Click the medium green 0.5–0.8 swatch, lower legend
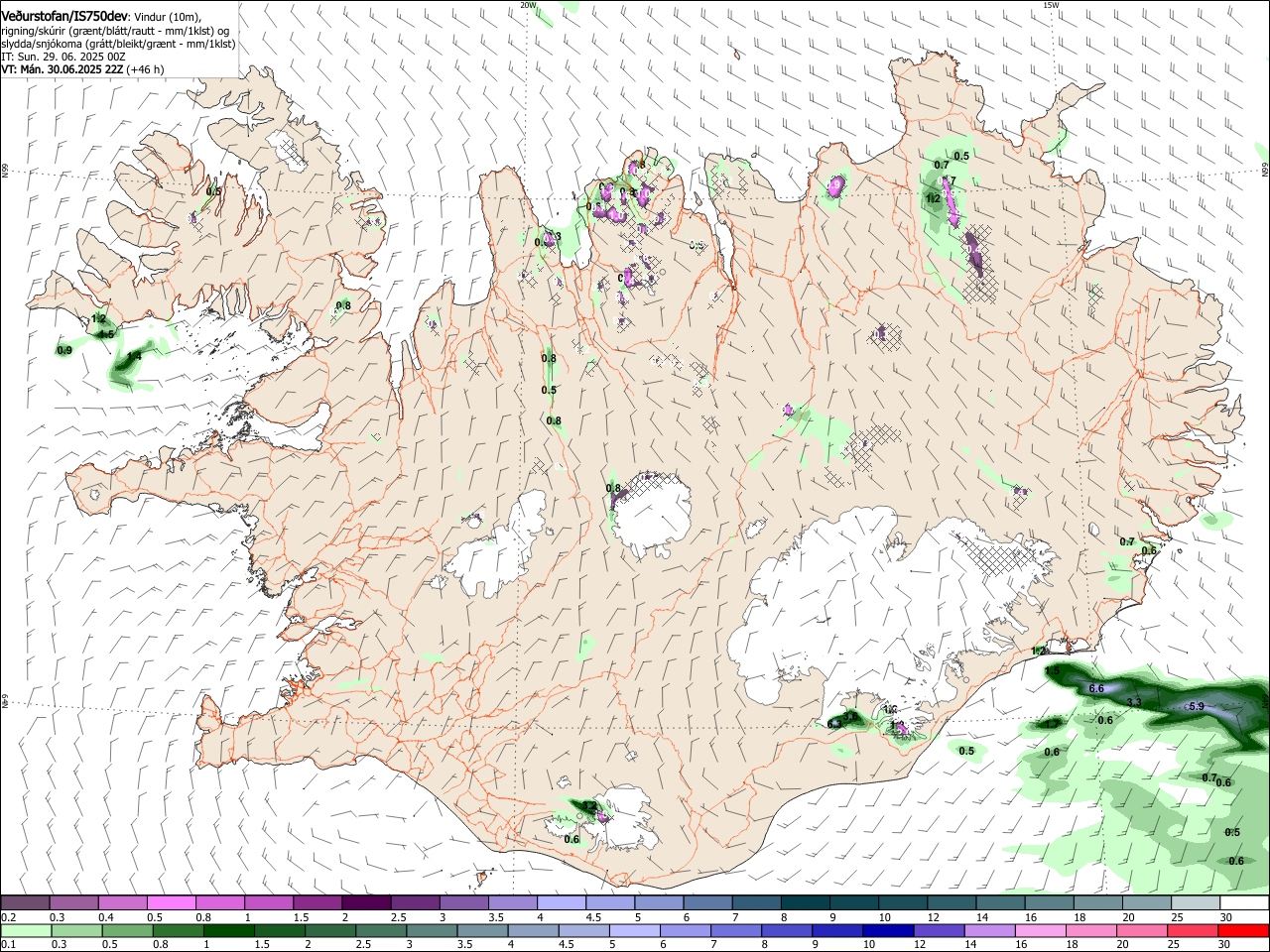This screenshot has height=952, width=1270. 127,931
